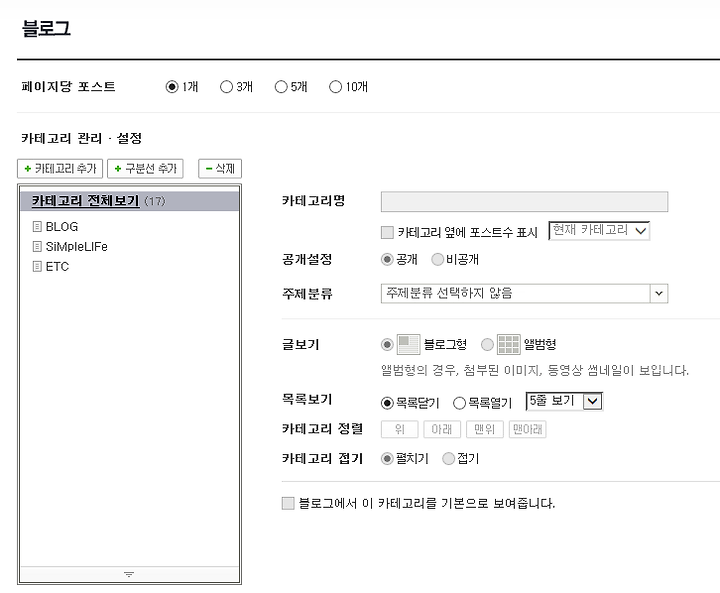Select 목록열기 list option
Viewport: 720px width, 593px height.
point(459,403)
